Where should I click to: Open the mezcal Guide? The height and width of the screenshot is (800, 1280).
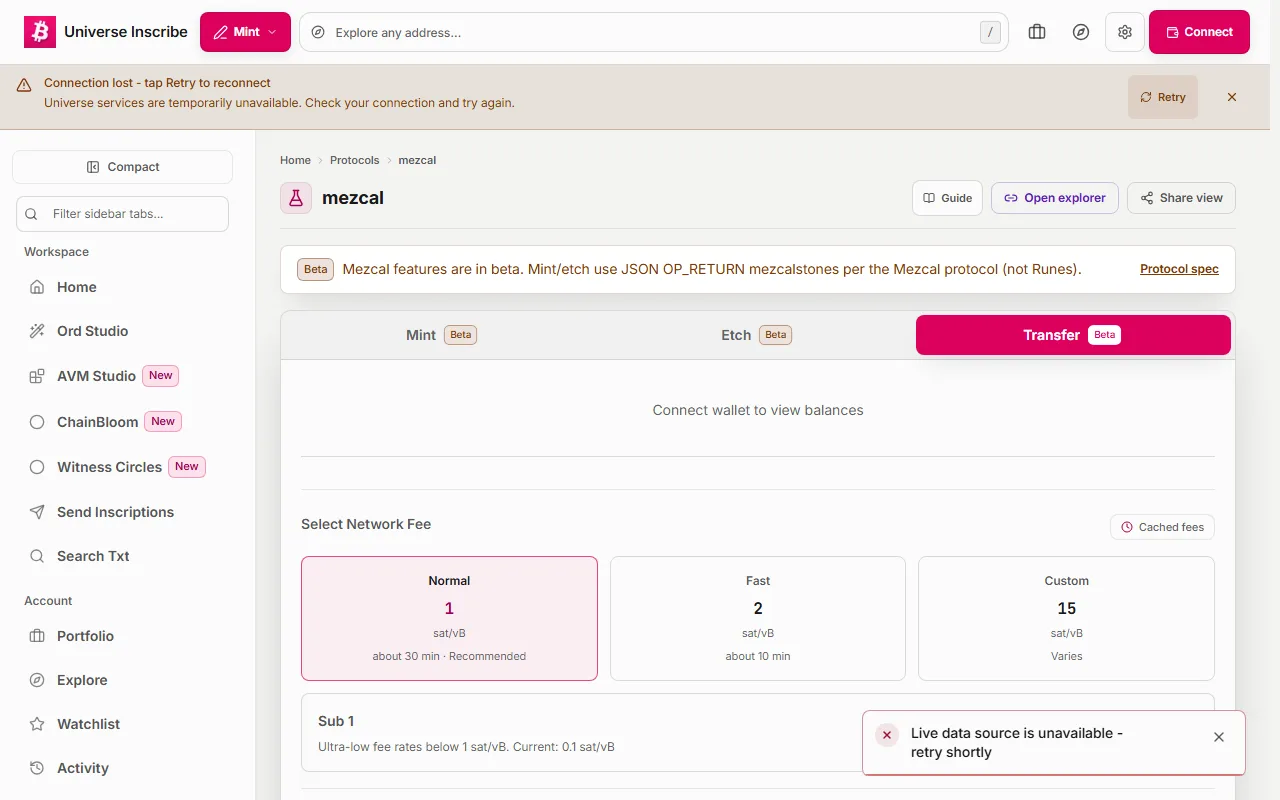947,198
